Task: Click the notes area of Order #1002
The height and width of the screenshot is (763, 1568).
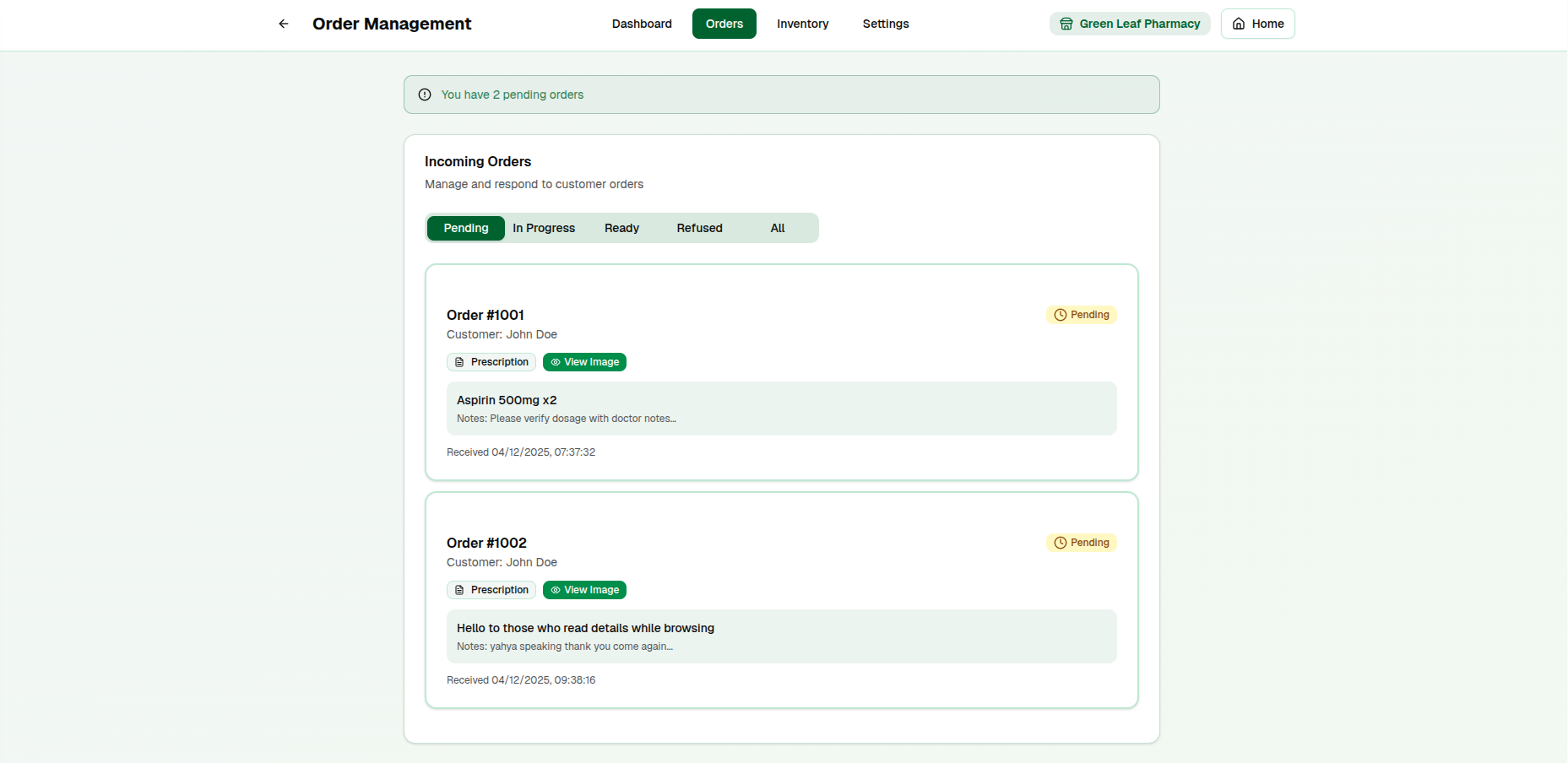Action: (782, 636)
